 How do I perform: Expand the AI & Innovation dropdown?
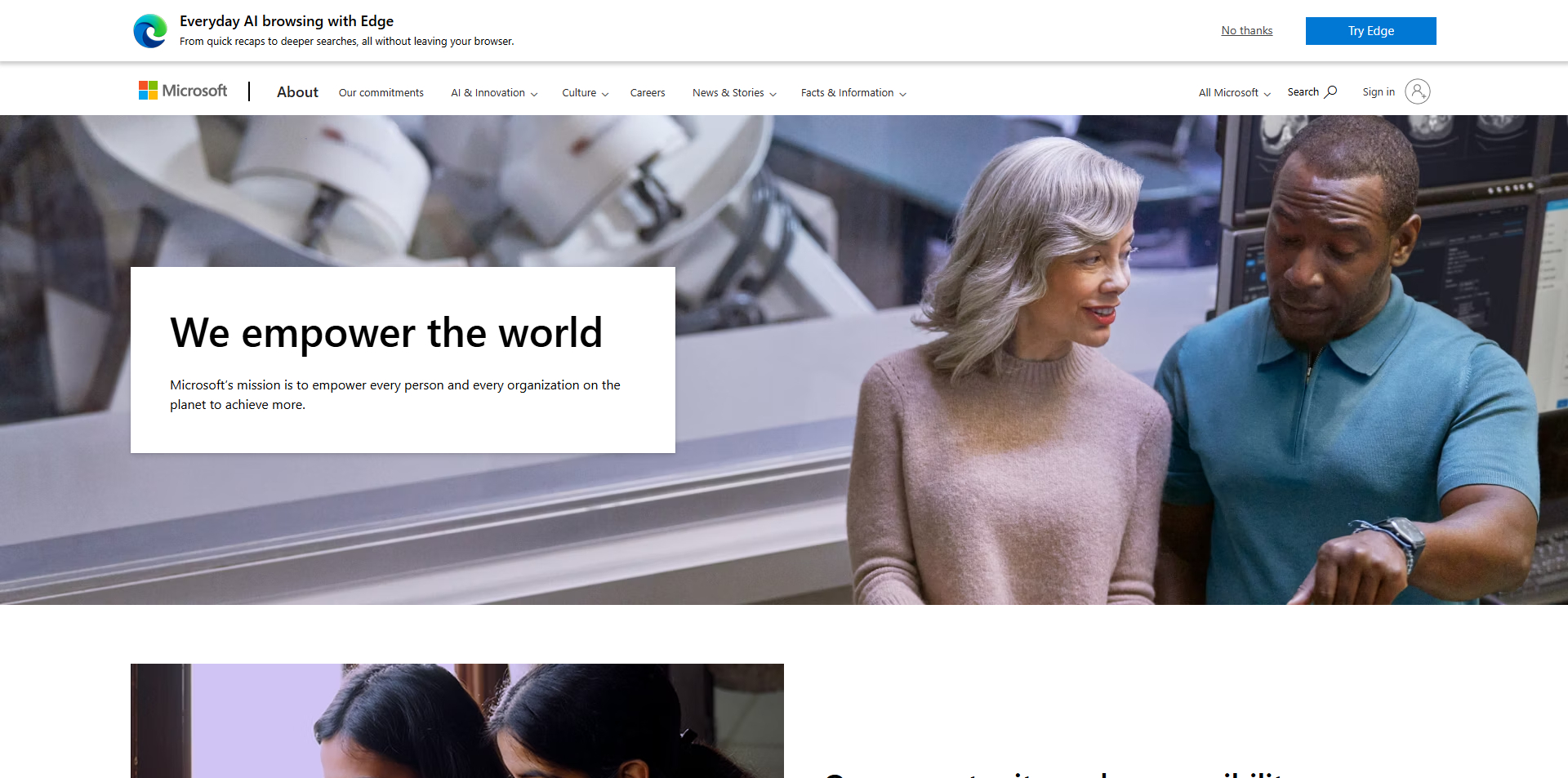point(493,92)
